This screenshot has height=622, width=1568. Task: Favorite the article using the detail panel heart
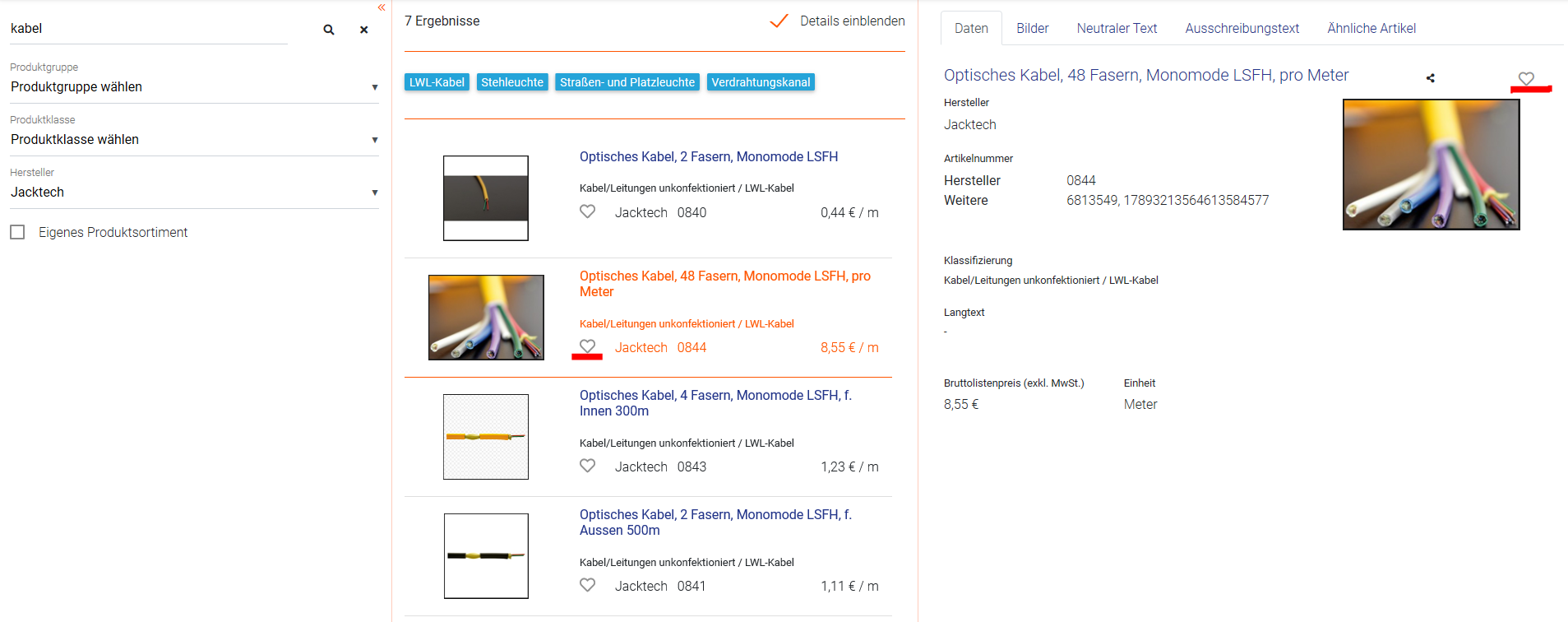click(x=1526, y=78)
